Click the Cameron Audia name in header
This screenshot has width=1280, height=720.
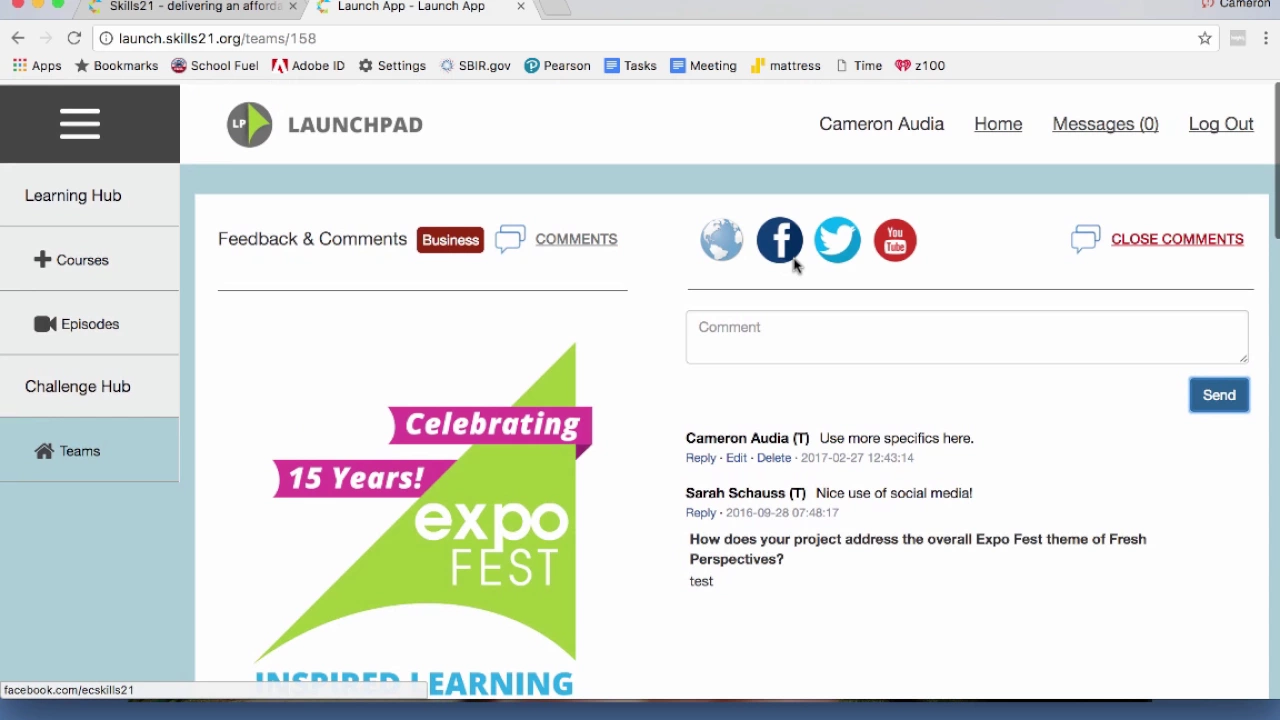click(881, 124)
